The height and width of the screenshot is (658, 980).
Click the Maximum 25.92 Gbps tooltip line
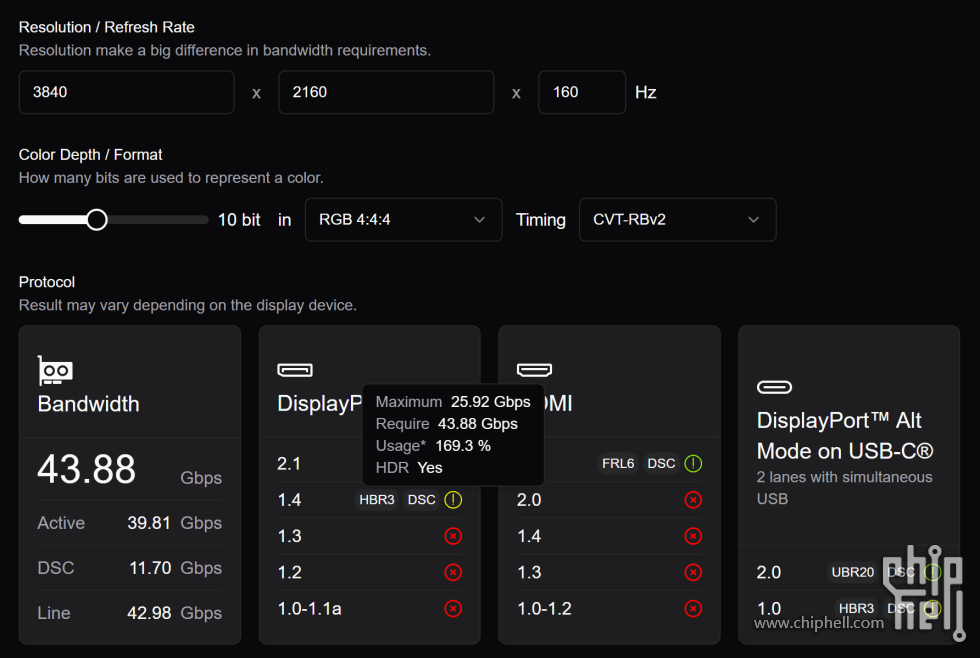pyautogui.click(x=452, y=402)
